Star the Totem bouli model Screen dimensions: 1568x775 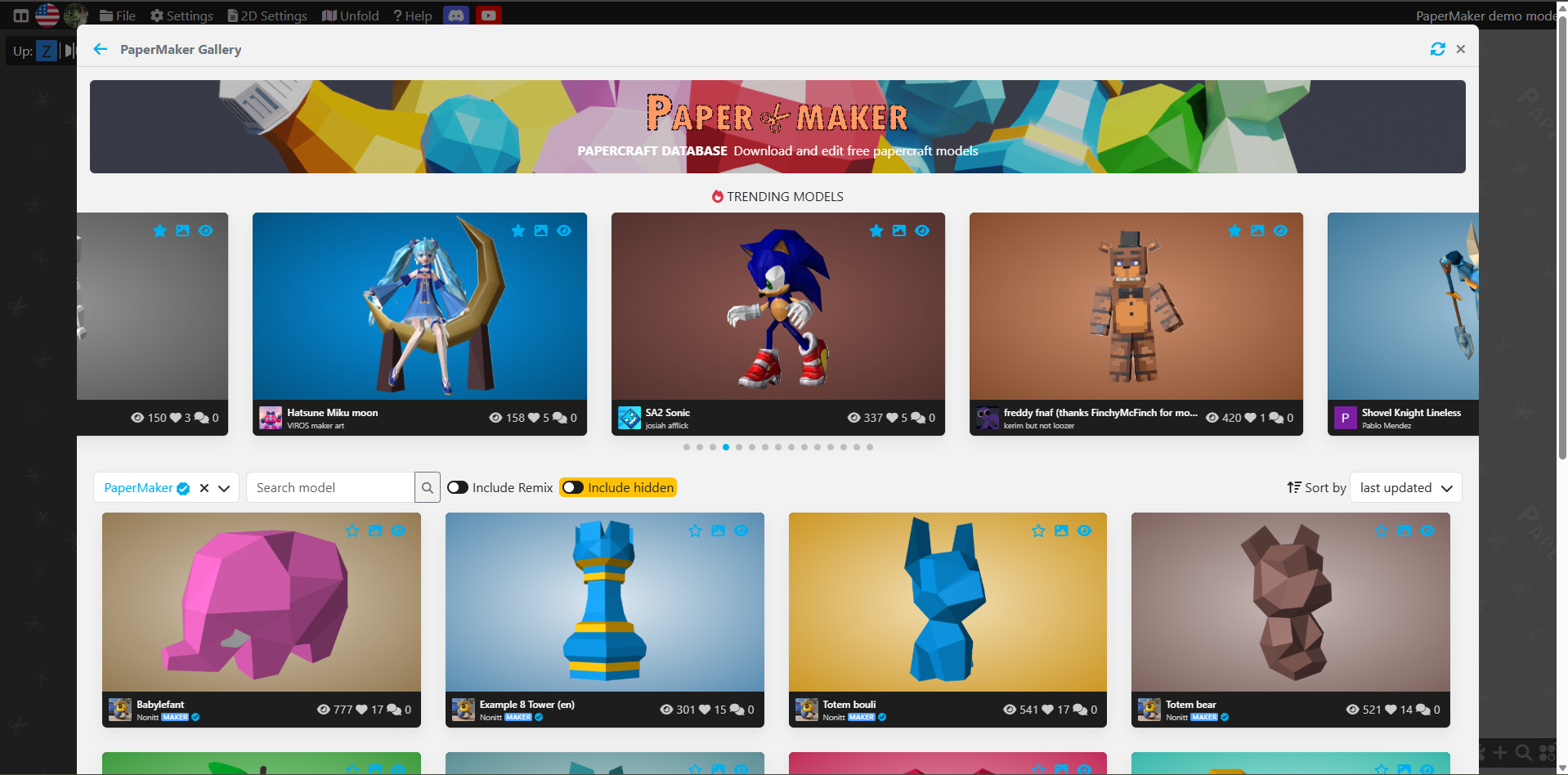point(1038,531)
